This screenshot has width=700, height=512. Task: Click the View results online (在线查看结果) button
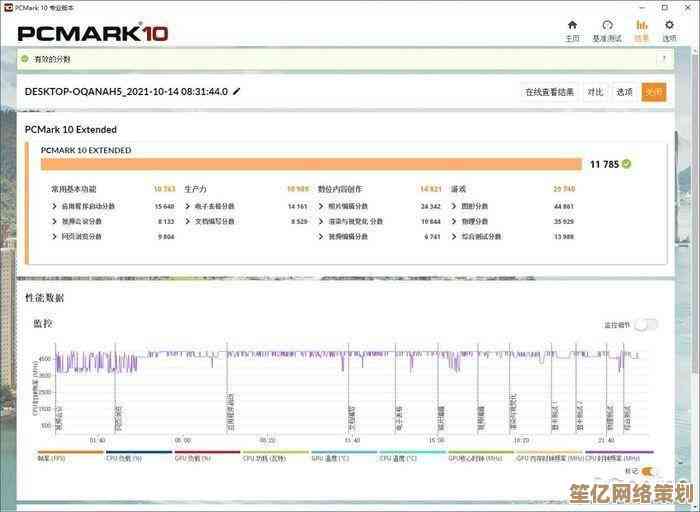click(x=549, y=92)
